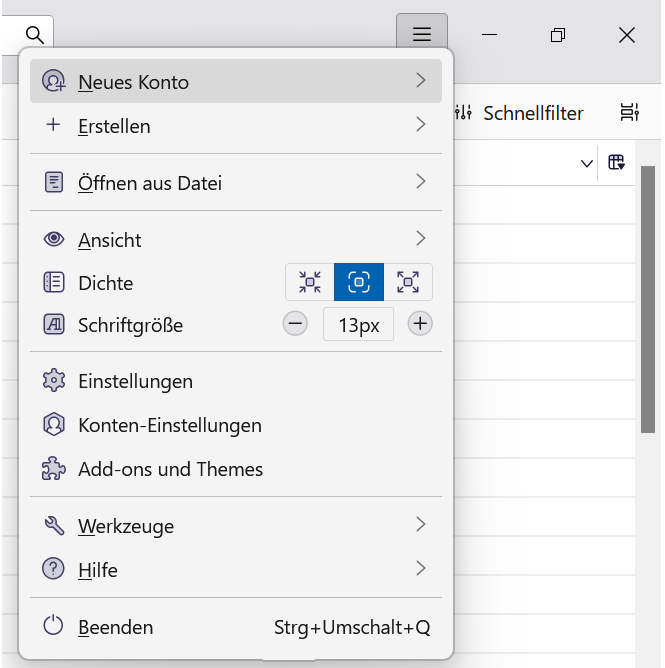This screenshot has width=665, height=668.
Task: Click the message list display options icon
Action: tap(629, 113)
